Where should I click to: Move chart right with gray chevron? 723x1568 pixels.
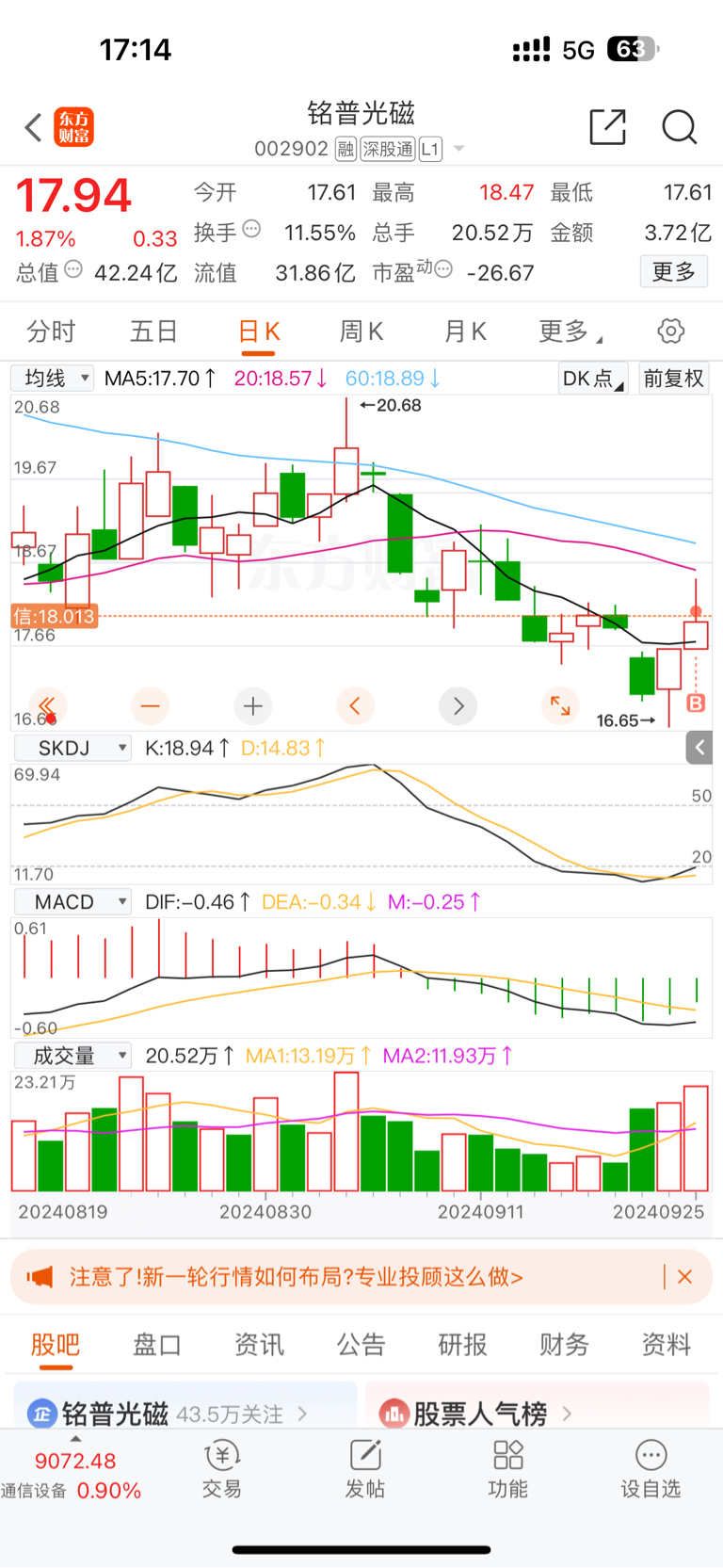458,705
